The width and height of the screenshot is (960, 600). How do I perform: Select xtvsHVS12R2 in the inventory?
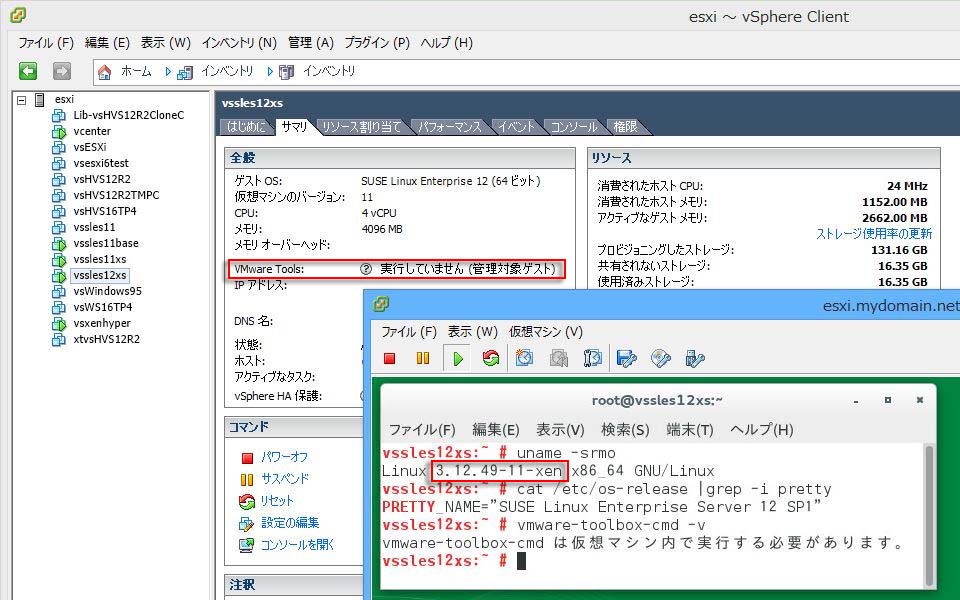107,339
